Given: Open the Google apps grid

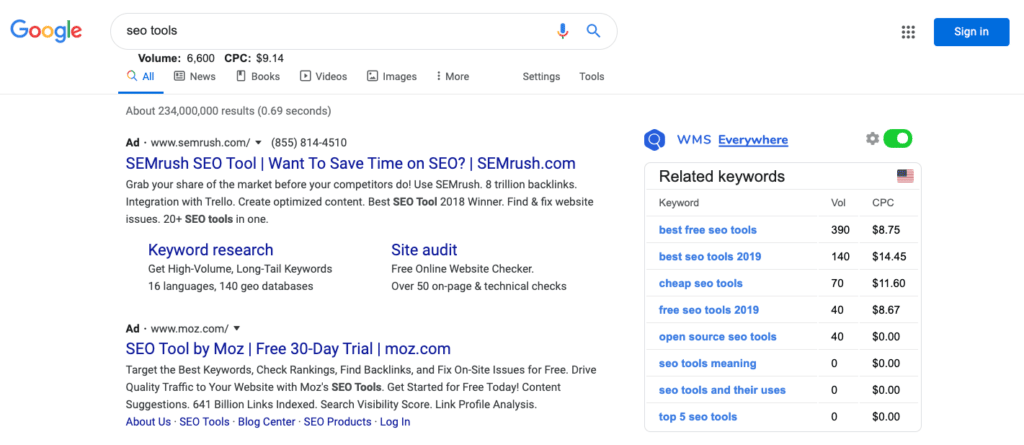Looking at the screenshot, I should click(908, 32).
